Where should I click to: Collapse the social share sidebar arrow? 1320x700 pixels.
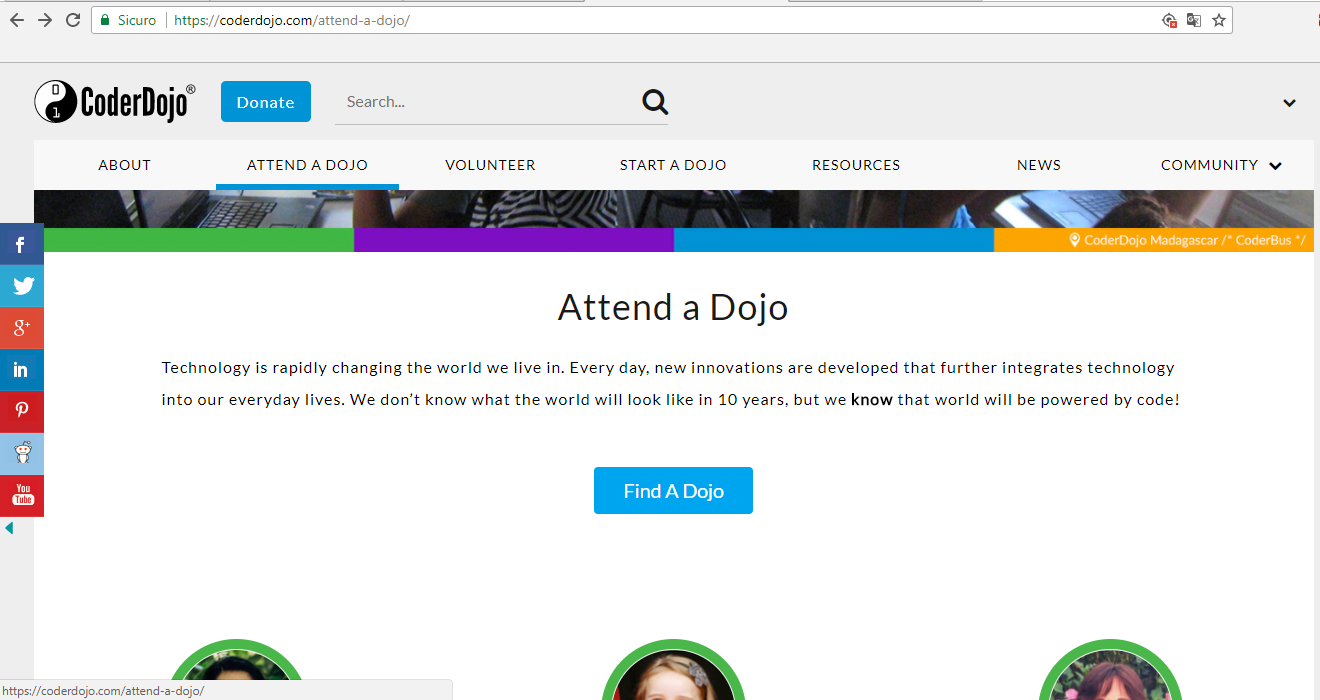9,528
